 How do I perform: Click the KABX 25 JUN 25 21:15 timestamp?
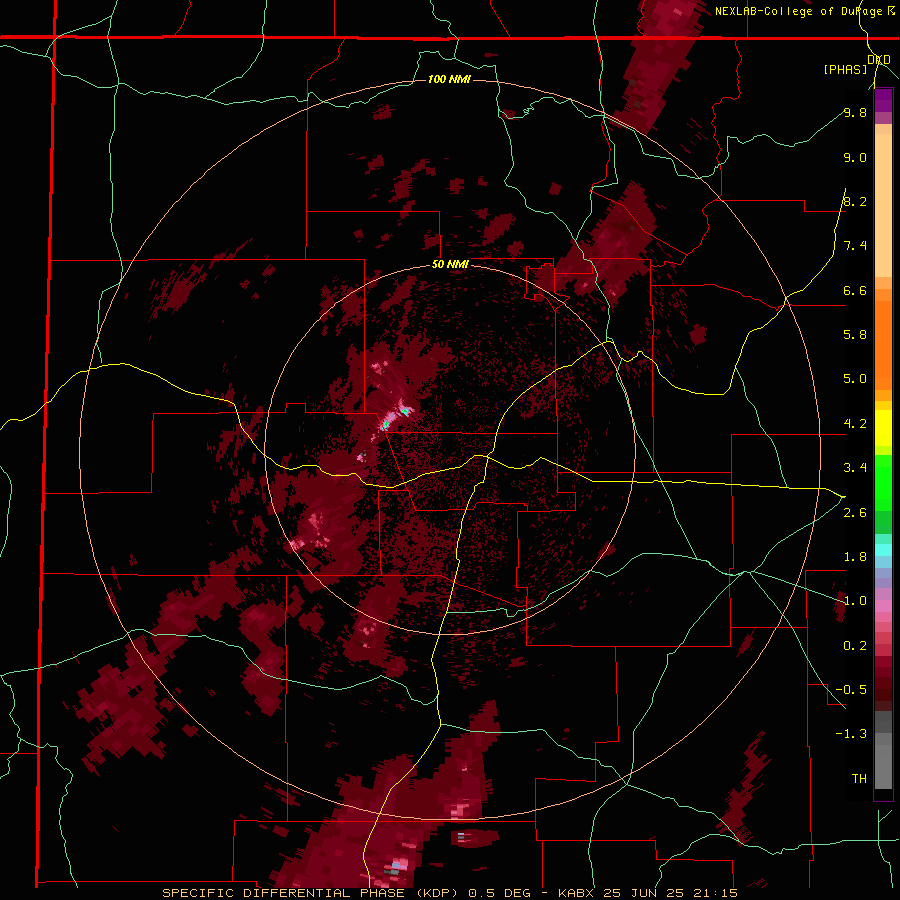coord(647,893)
